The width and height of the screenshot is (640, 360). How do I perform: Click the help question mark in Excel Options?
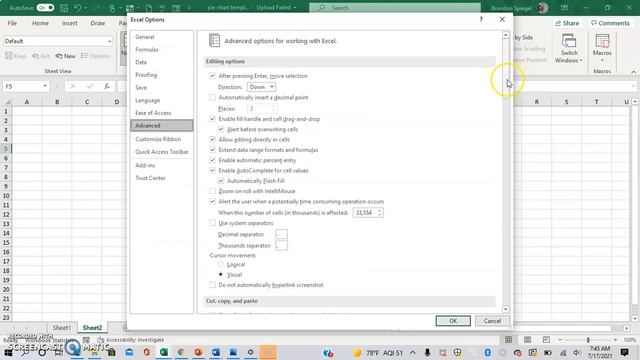(x=481, y=19)
